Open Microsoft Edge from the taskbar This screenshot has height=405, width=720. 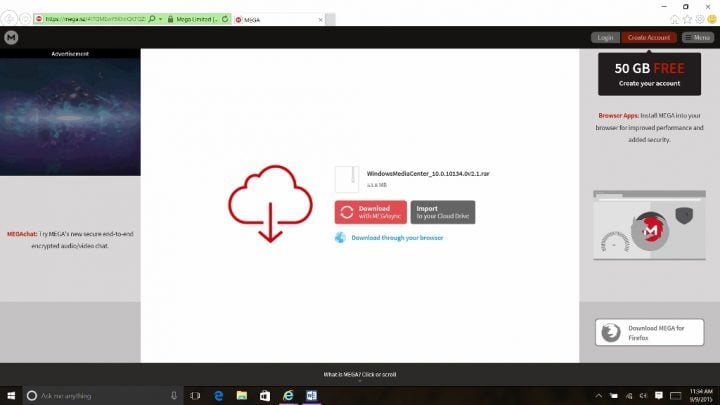coord(217,395)
